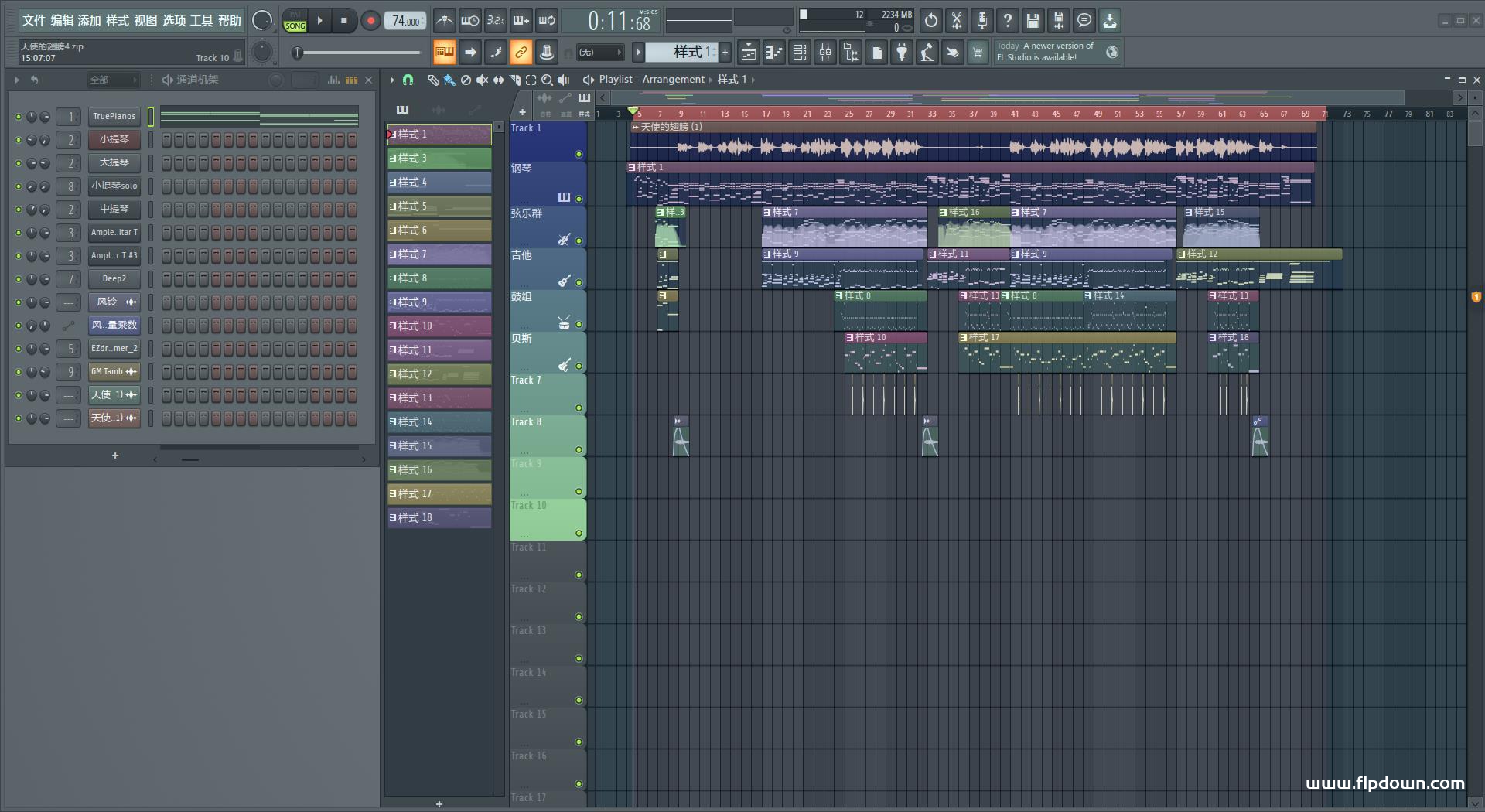Adjust the main pitch knob

(x=263, y=52)
